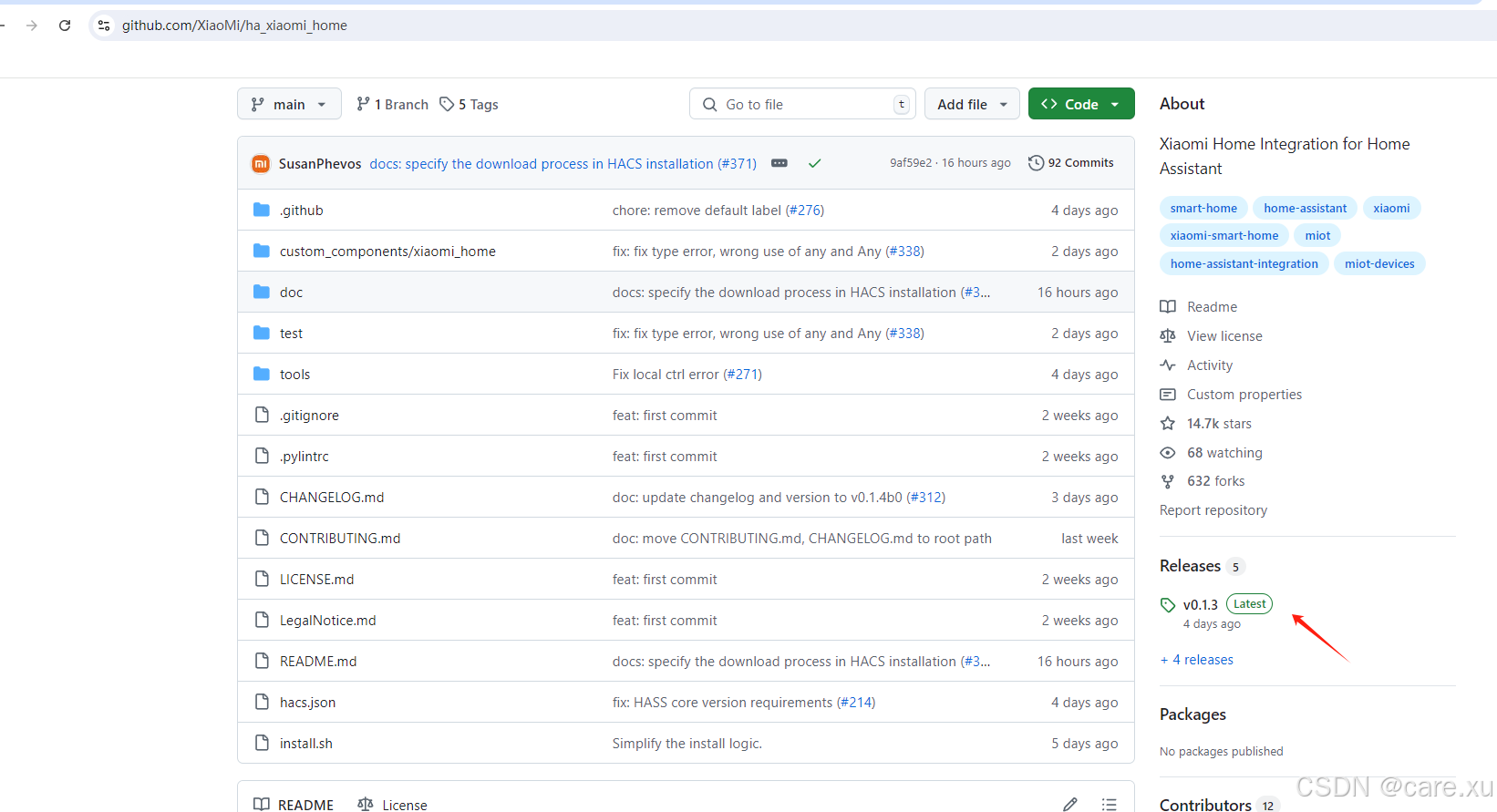Click the github.com address bar URL
The width and height of the screenshot is (1497, 812).
coord(234,26)
